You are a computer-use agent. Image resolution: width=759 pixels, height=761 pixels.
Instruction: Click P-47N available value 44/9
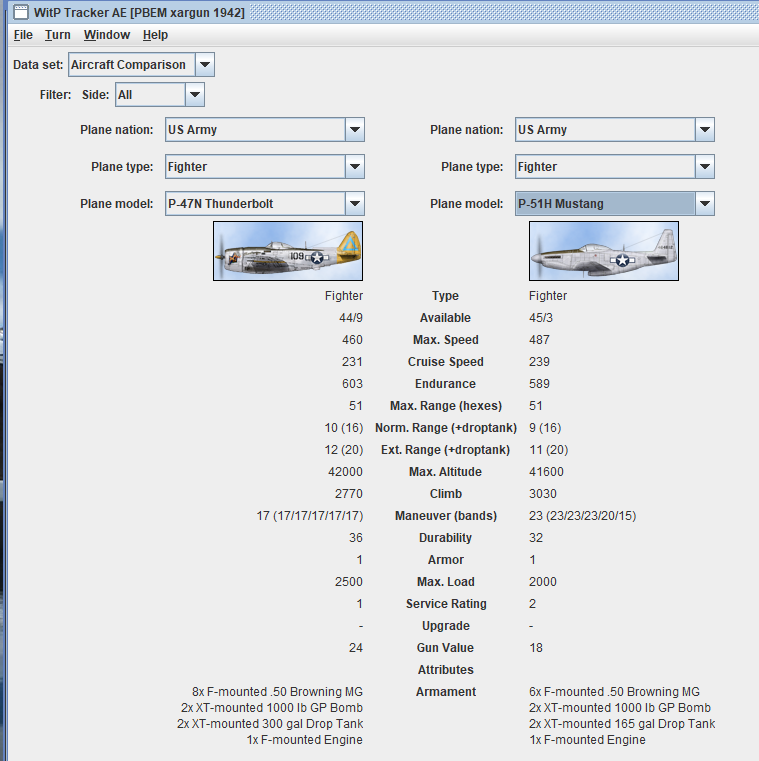pos(351,317)
